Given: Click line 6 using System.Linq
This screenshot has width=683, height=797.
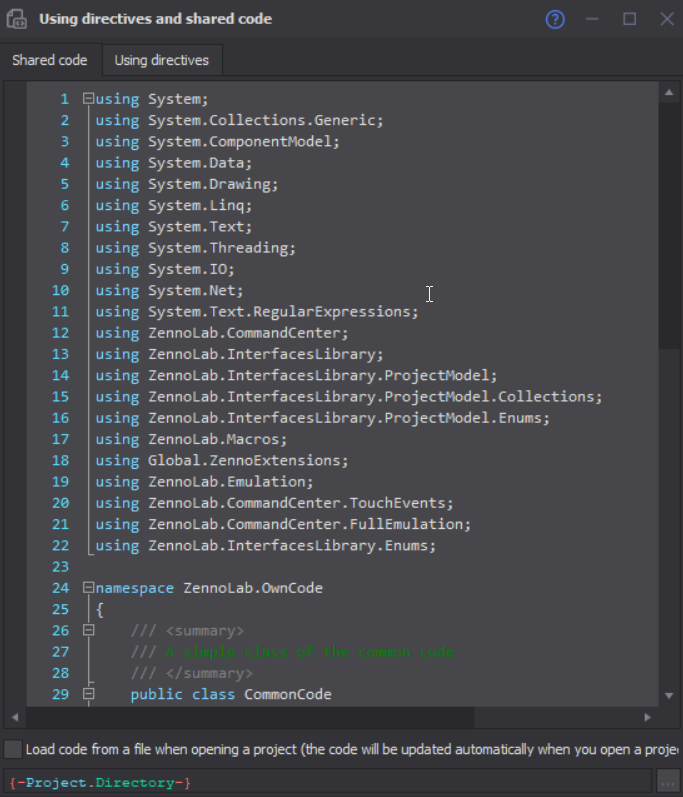Looking at the screenshot, I should click(174, 205).
